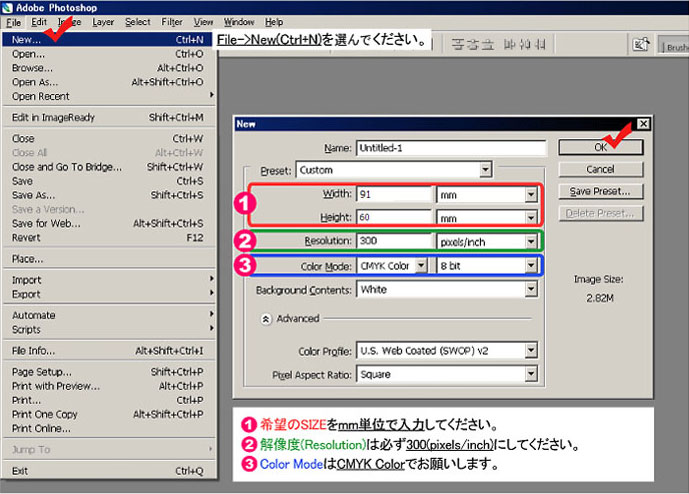Open the Edit menu
689x494 pixels.
(39, 22)
